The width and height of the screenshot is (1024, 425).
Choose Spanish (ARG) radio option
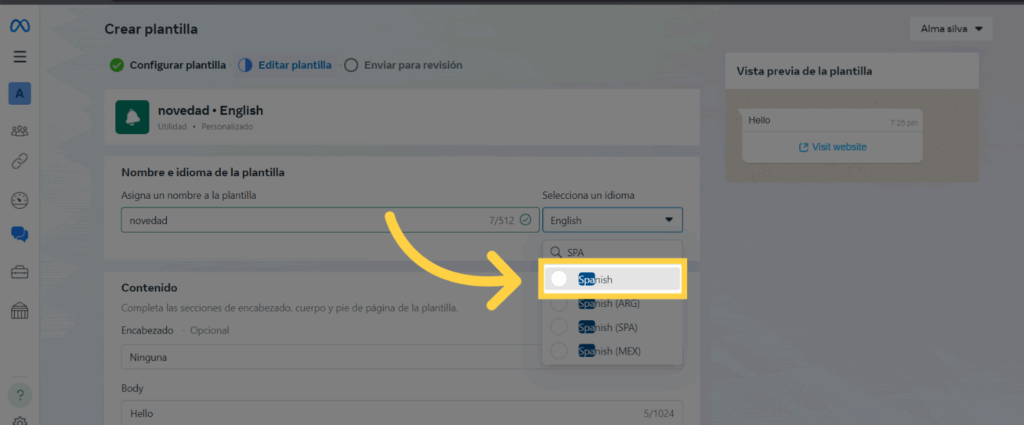pos(559,304)
